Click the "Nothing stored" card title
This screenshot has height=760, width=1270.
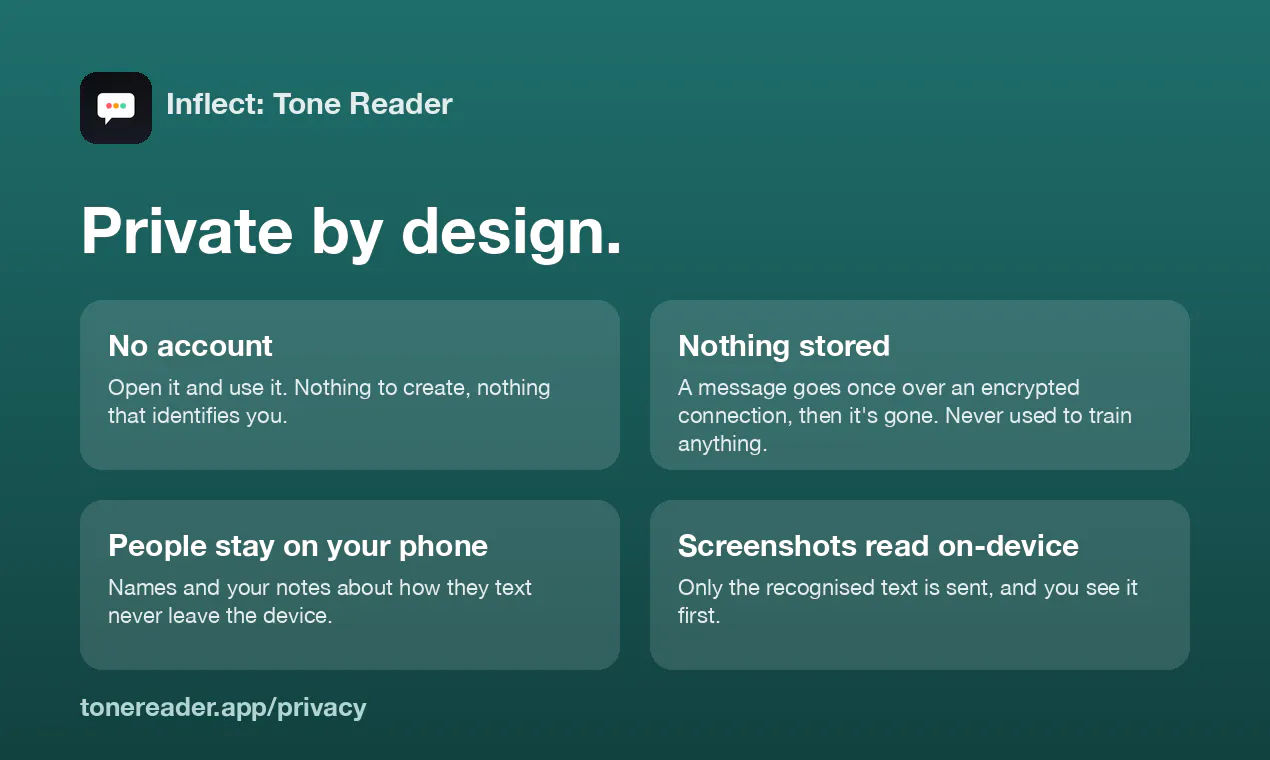click(784, 346)
